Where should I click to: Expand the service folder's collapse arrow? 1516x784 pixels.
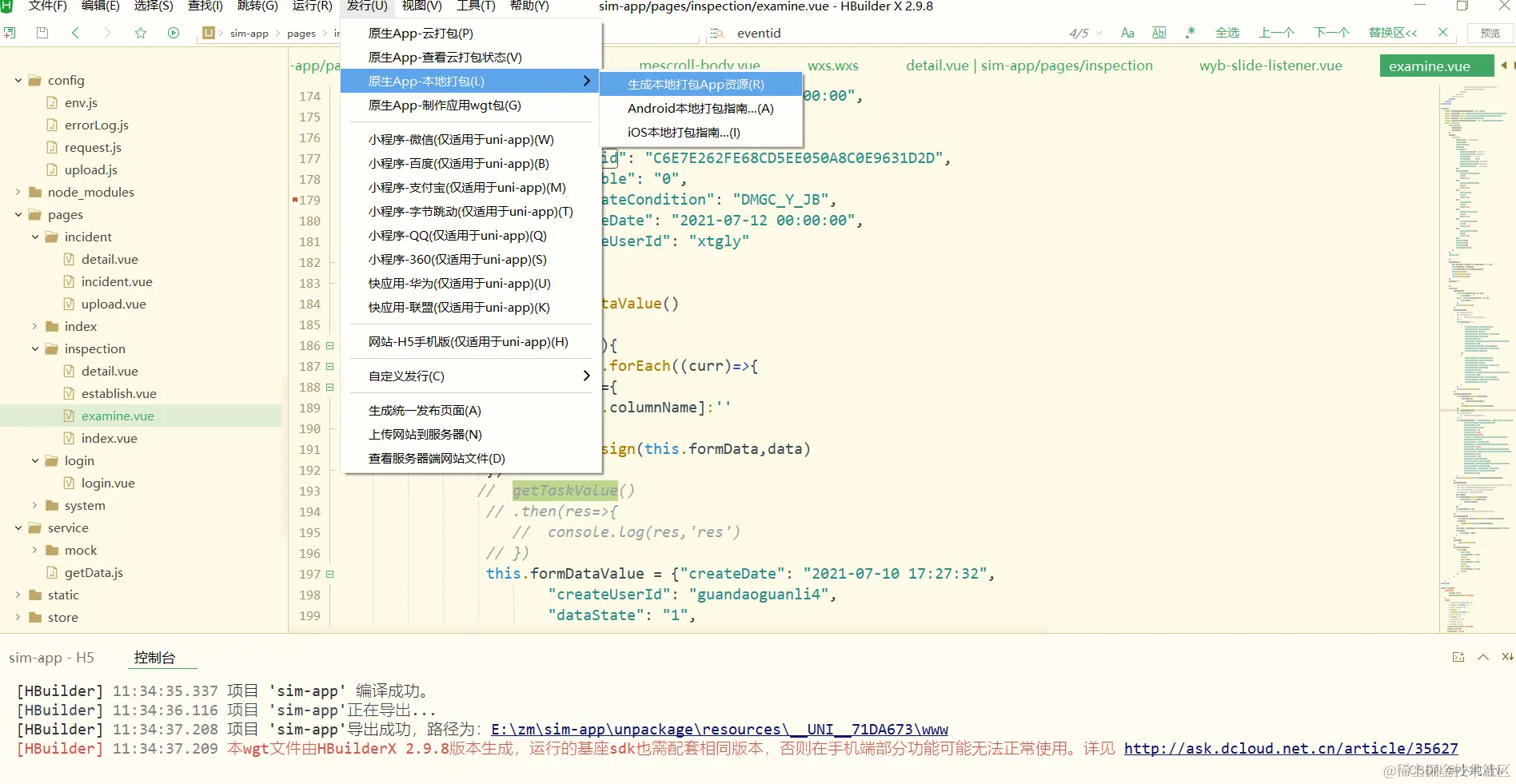[x=18, y=527]
